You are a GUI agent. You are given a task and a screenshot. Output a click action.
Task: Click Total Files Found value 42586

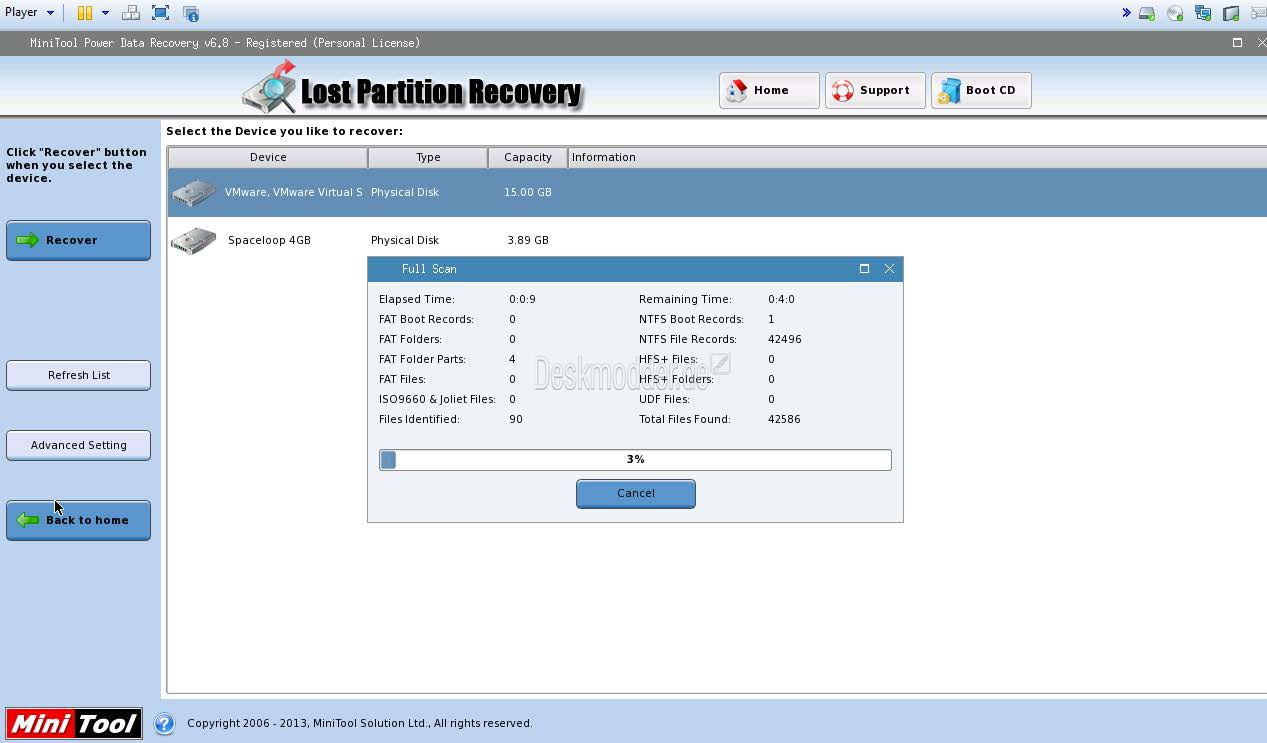(784, 419)
